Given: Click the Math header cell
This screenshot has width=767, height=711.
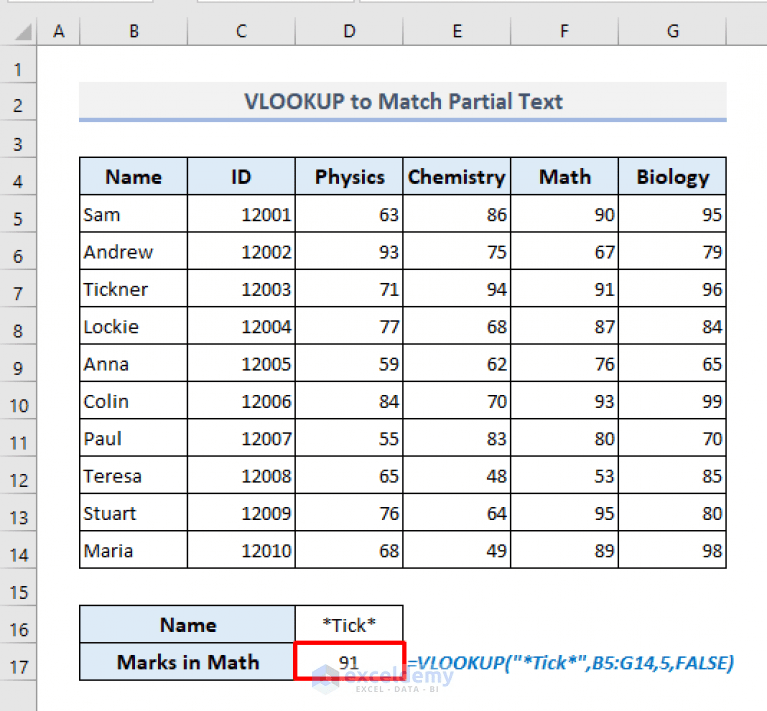Looking at the screenshot, I should [564, 177].
